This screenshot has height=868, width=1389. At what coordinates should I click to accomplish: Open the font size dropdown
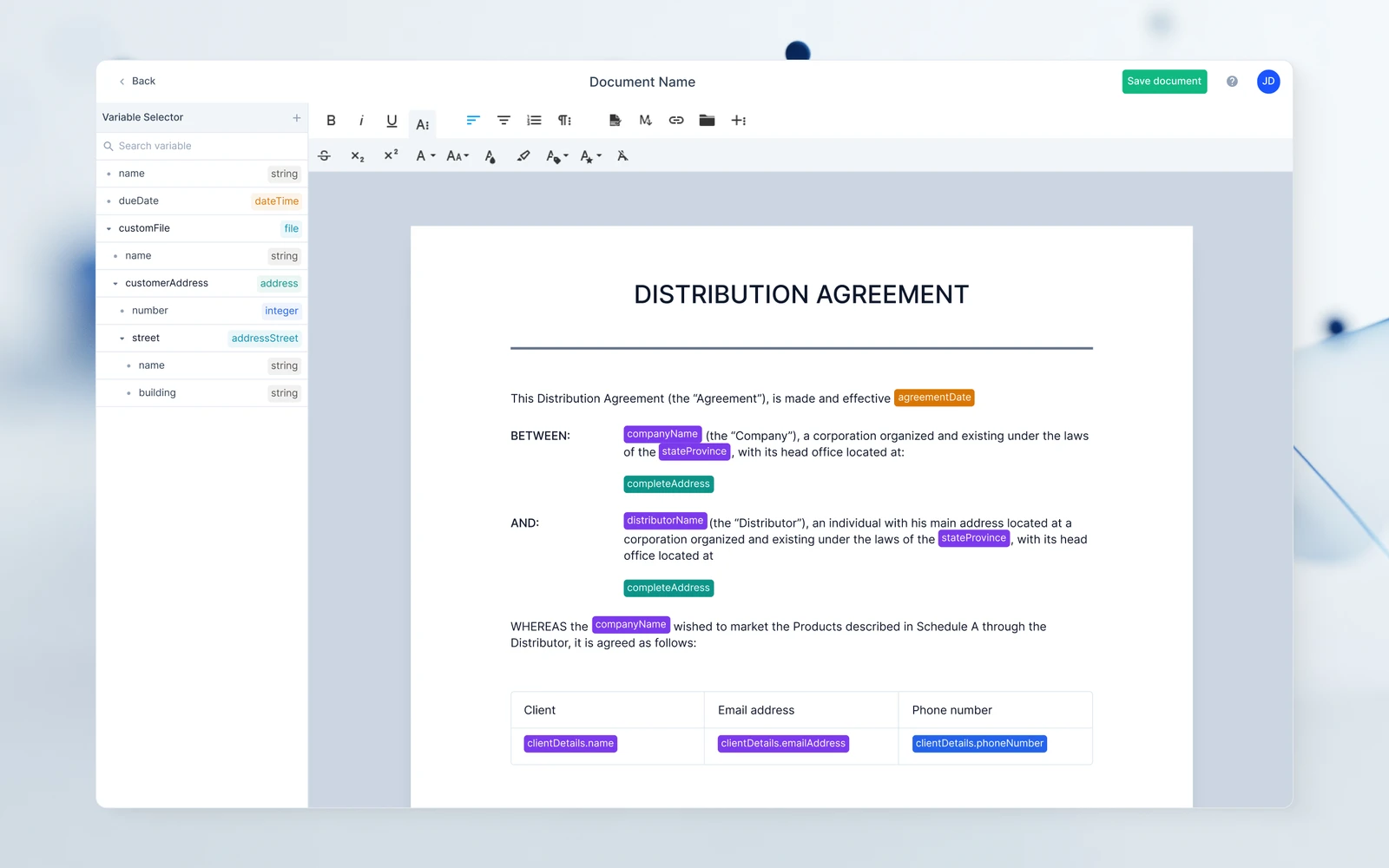[x=458, y=156]
